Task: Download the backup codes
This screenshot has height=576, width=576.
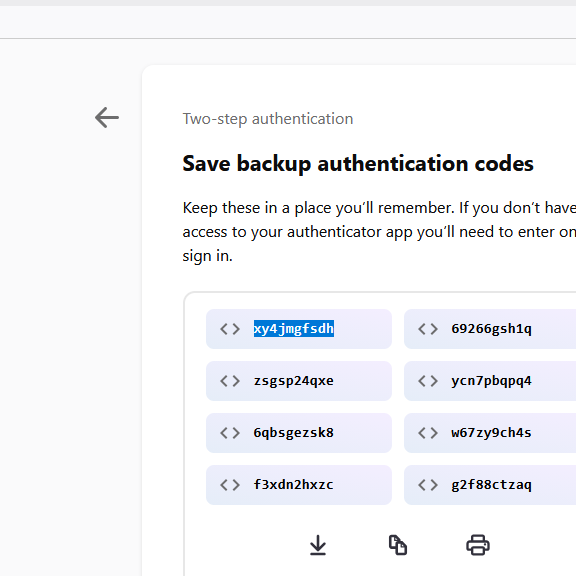Action: pyautogui.click(x=318, y=545)
